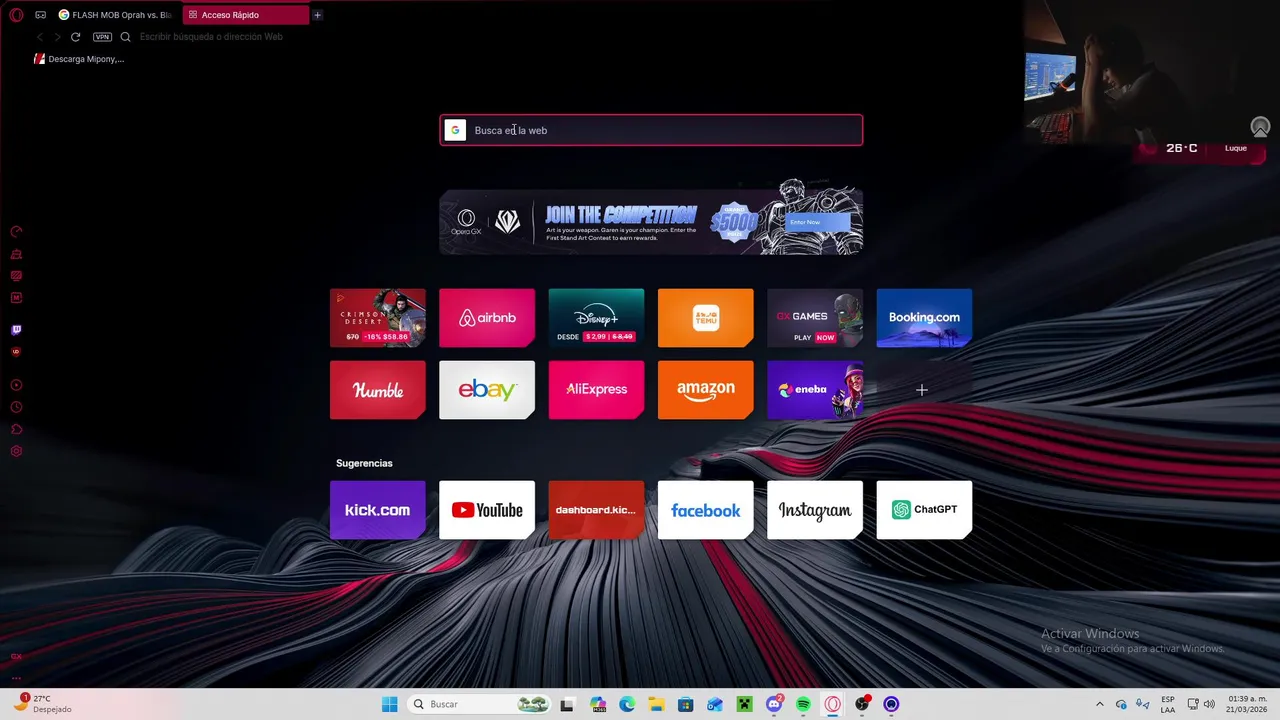Image resolution: width=1280 pixels, height=720 pixels.
Task: Go forward with the right arrow
Action: [57, 37]
